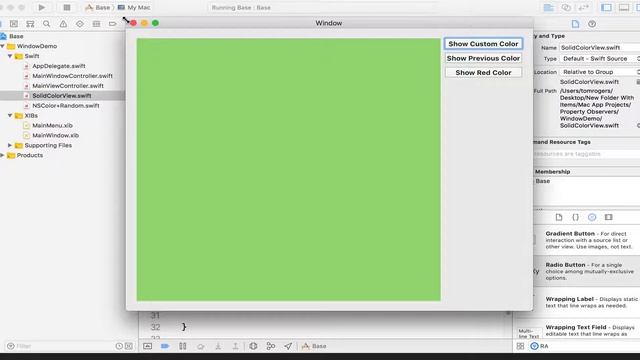
Task: Open the source control navigator icon
Action: pyautogui.click(x=13, y=24)
